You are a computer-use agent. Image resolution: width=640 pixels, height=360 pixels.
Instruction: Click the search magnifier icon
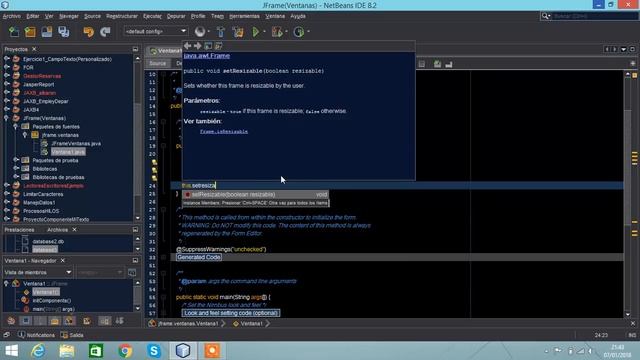coord(545,16)
